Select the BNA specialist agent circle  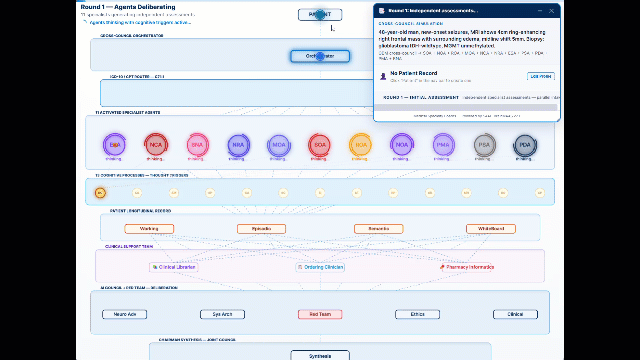(x=197, y=145)
